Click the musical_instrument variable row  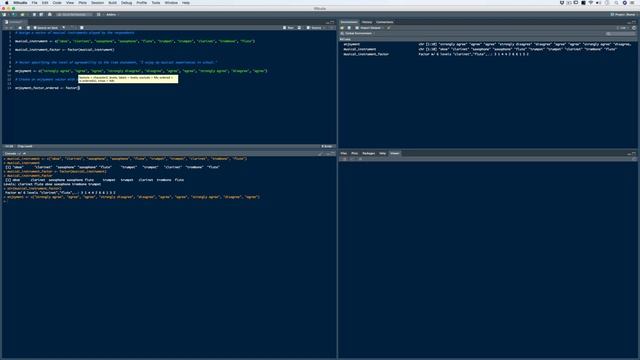488,49
